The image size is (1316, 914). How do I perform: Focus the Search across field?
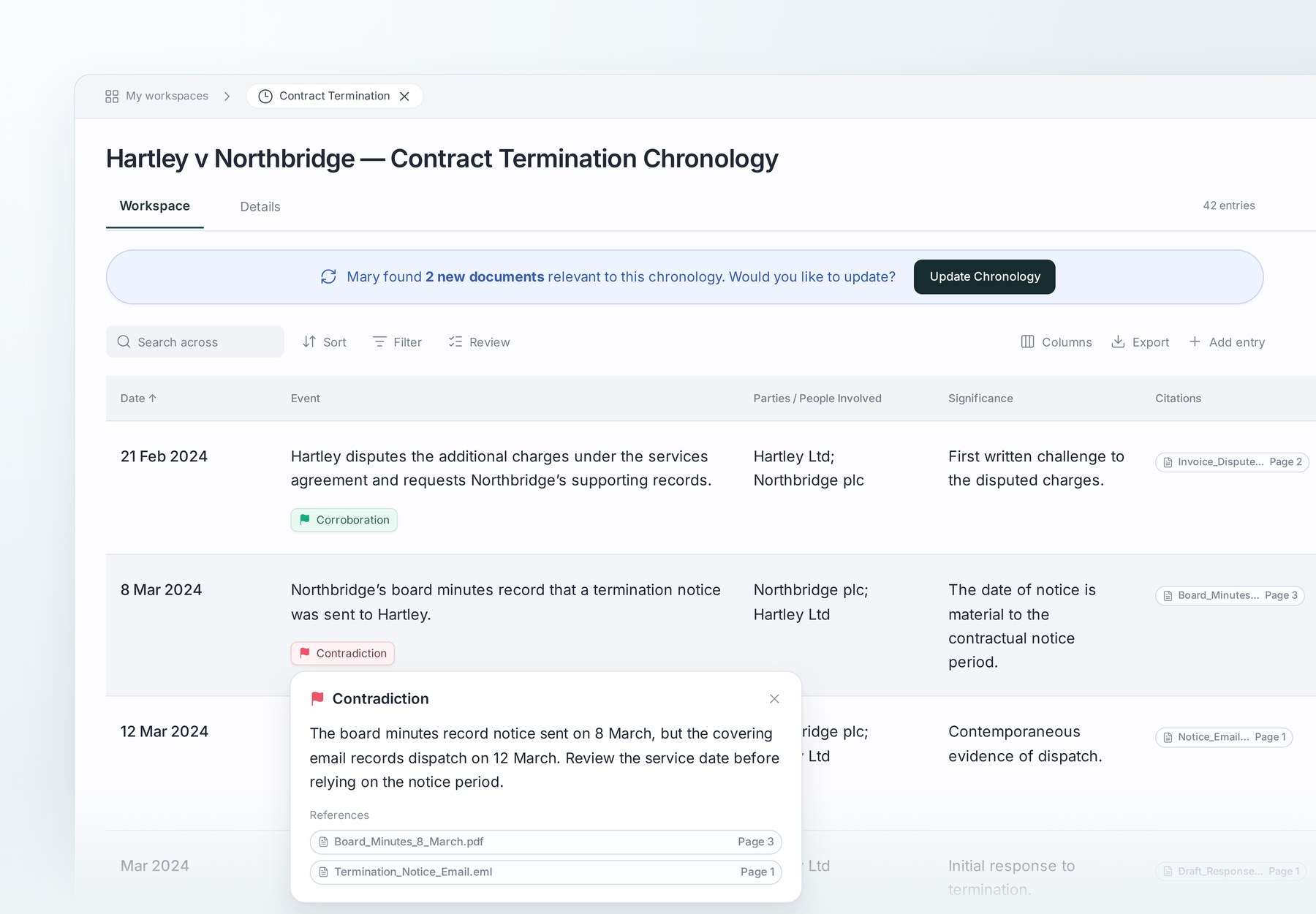pyautogui.click(x=195, y=342)
